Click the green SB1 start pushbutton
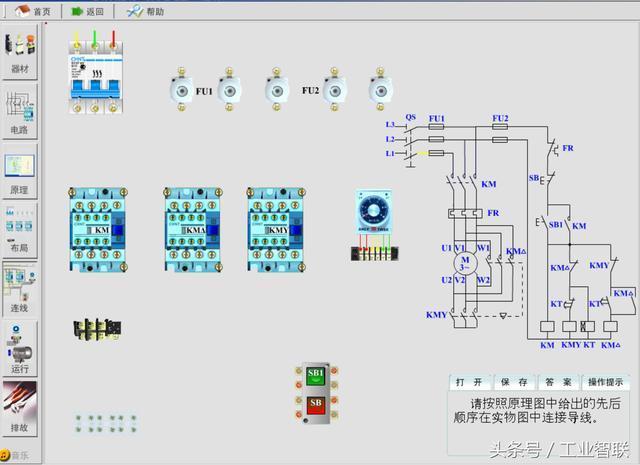 [316, 376]
